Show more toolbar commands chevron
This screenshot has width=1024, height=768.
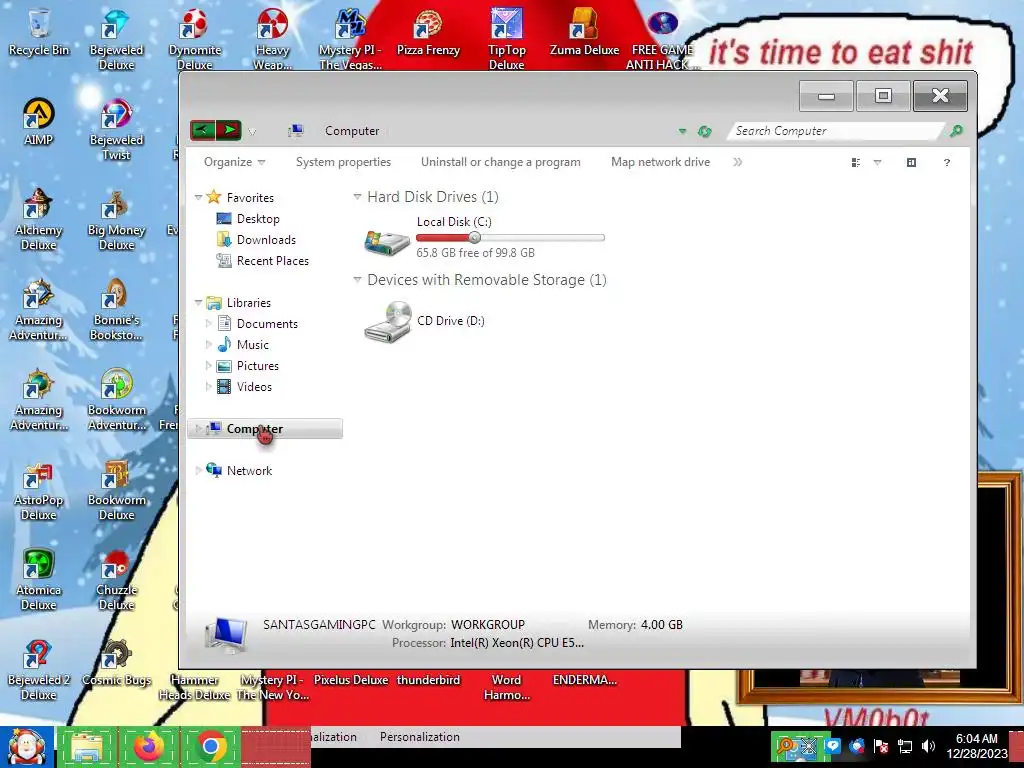point(737,162)
